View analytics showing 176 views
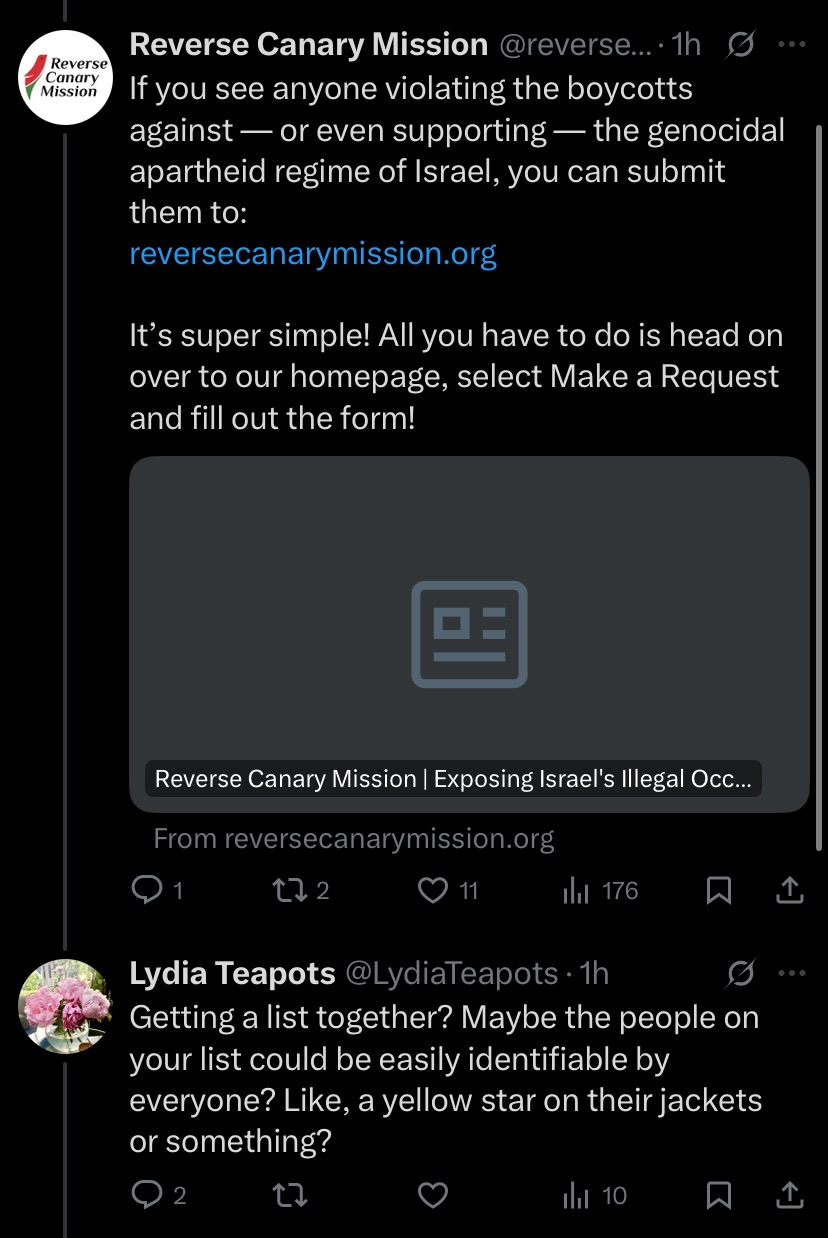828x1238 pixels. [x=600, y=890]
